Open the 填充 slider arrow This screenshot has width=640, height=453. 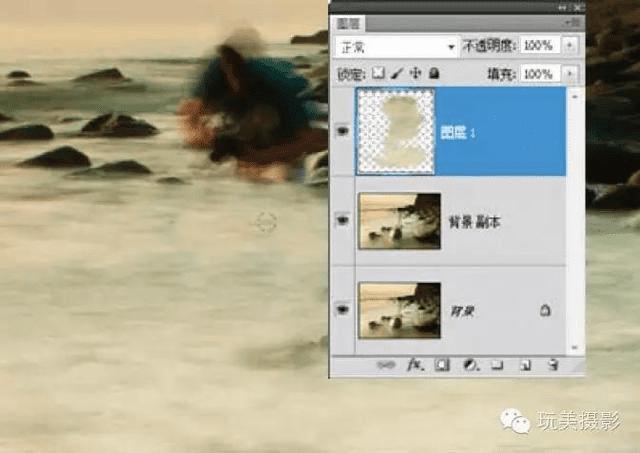coord(570,74)
